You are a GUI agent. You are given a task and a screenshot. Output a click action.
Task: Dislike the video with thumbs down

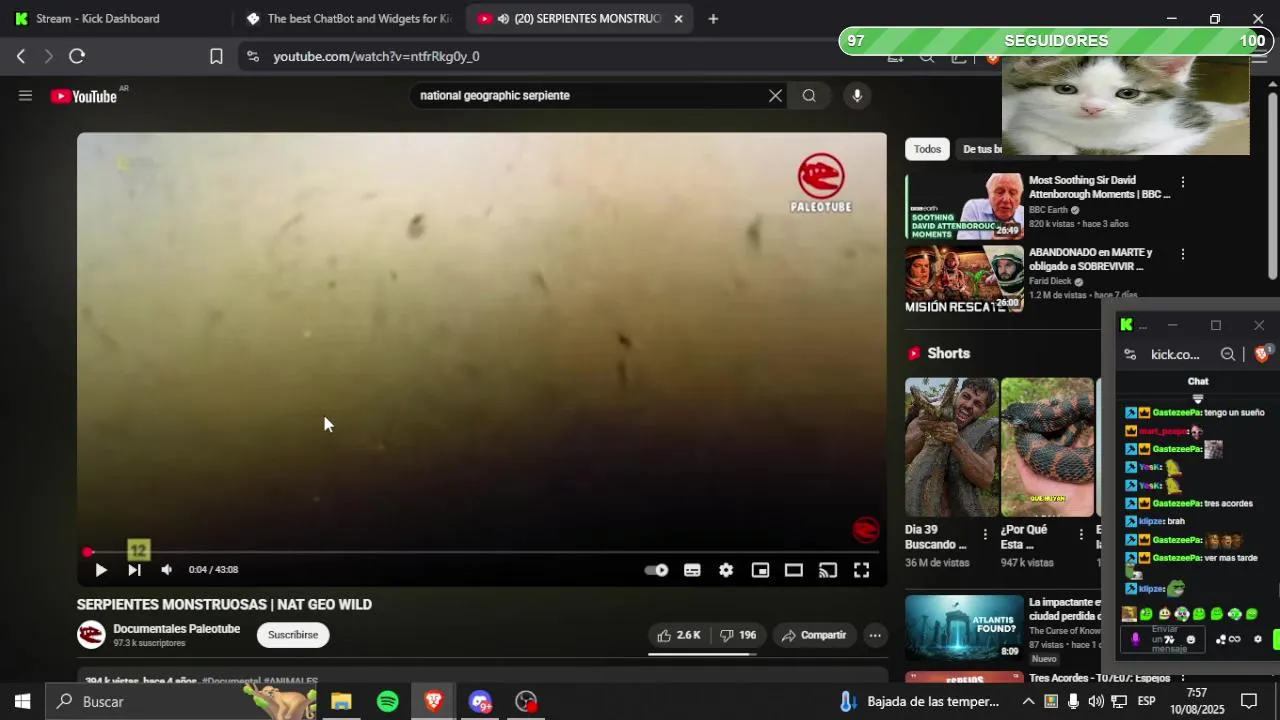pos(738,635)
